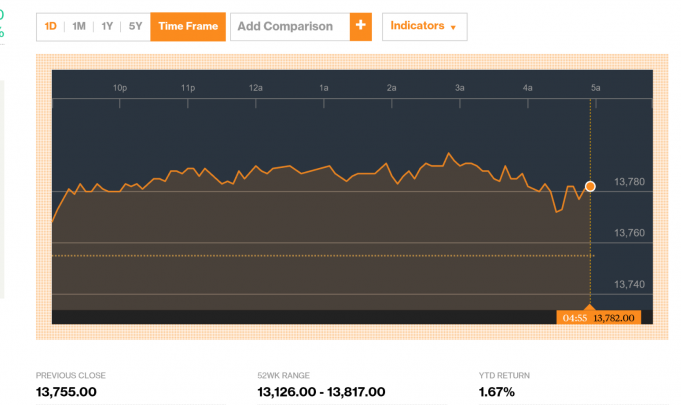681x405 pixels.
Task: Click the 12a label on the time axis
Action: pos(256,88)
